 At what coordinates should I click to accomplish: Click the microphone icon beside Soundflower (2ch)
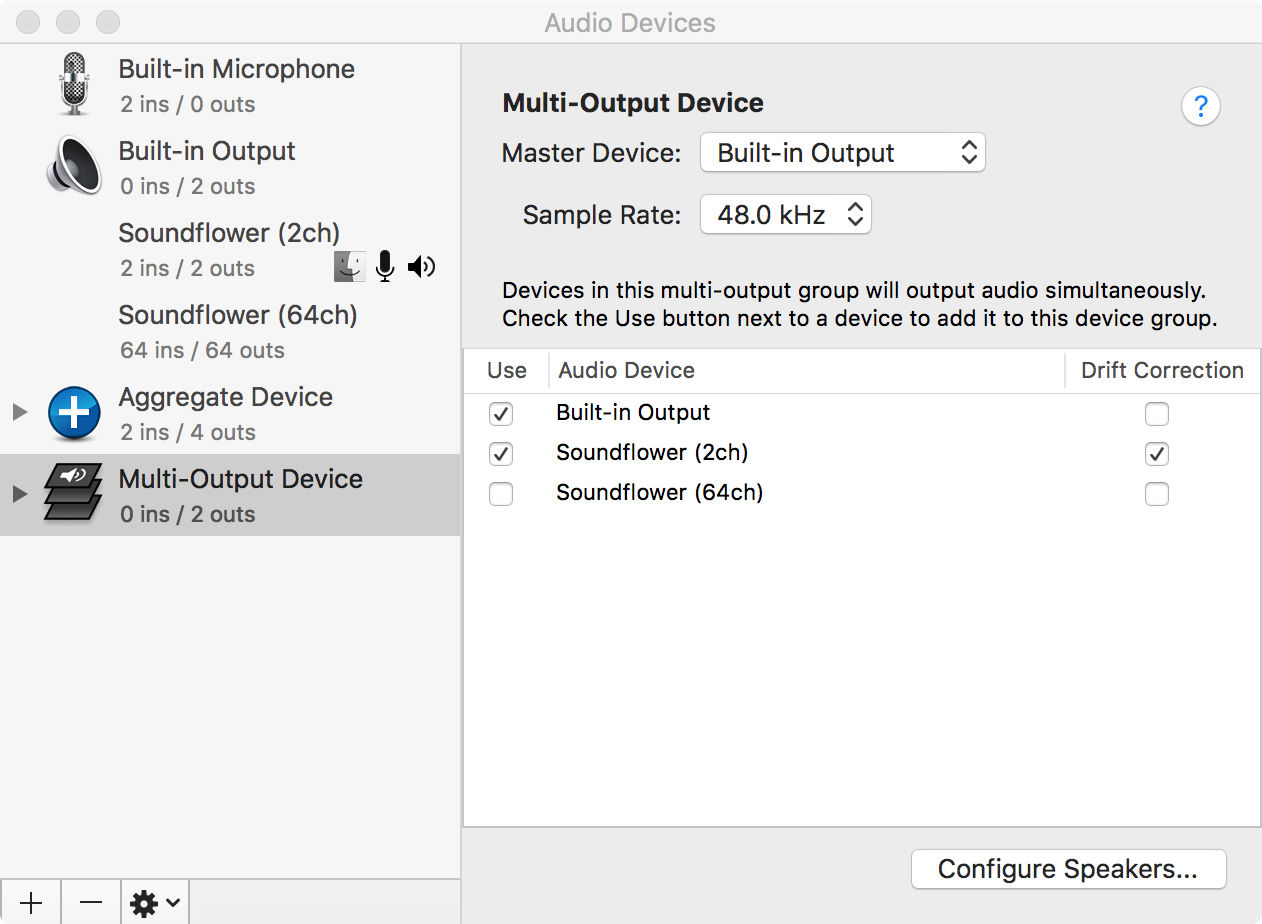pyautogui.click(x=385, y=266)
